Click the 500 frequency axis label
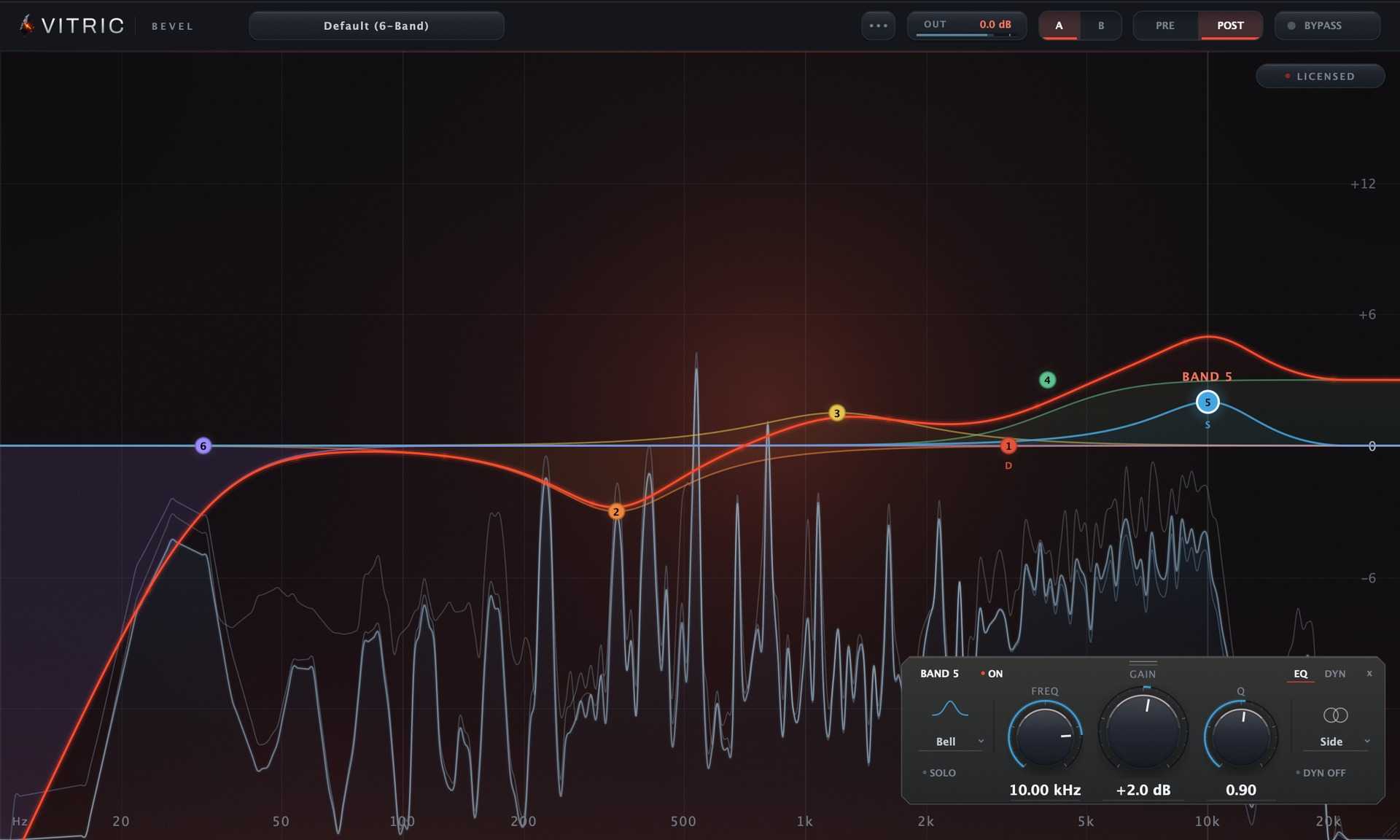The height and width of the screenshot is (840, 1400). (683, 821)
